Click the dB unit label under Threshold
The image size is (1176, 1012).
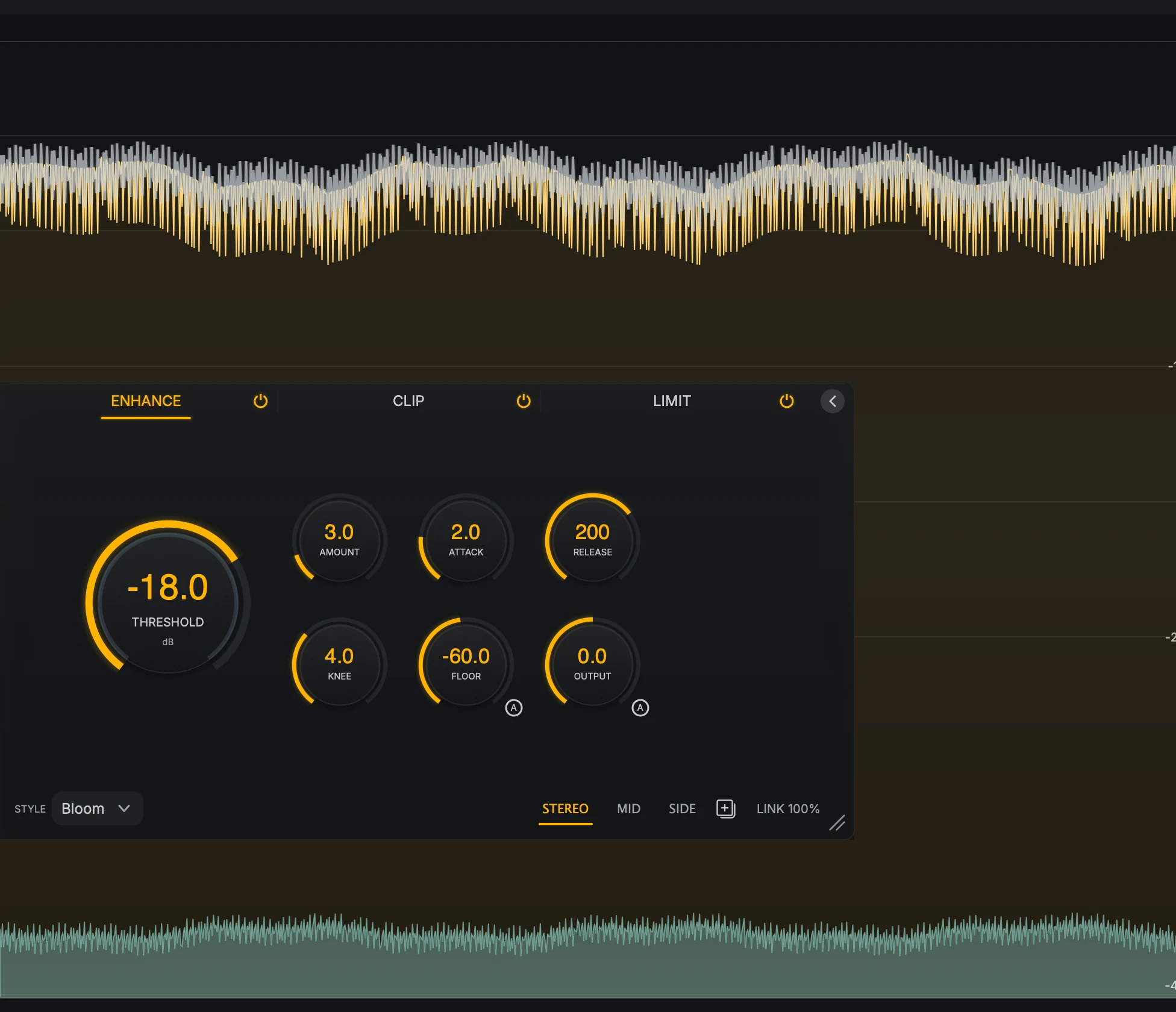coord(167,642)
